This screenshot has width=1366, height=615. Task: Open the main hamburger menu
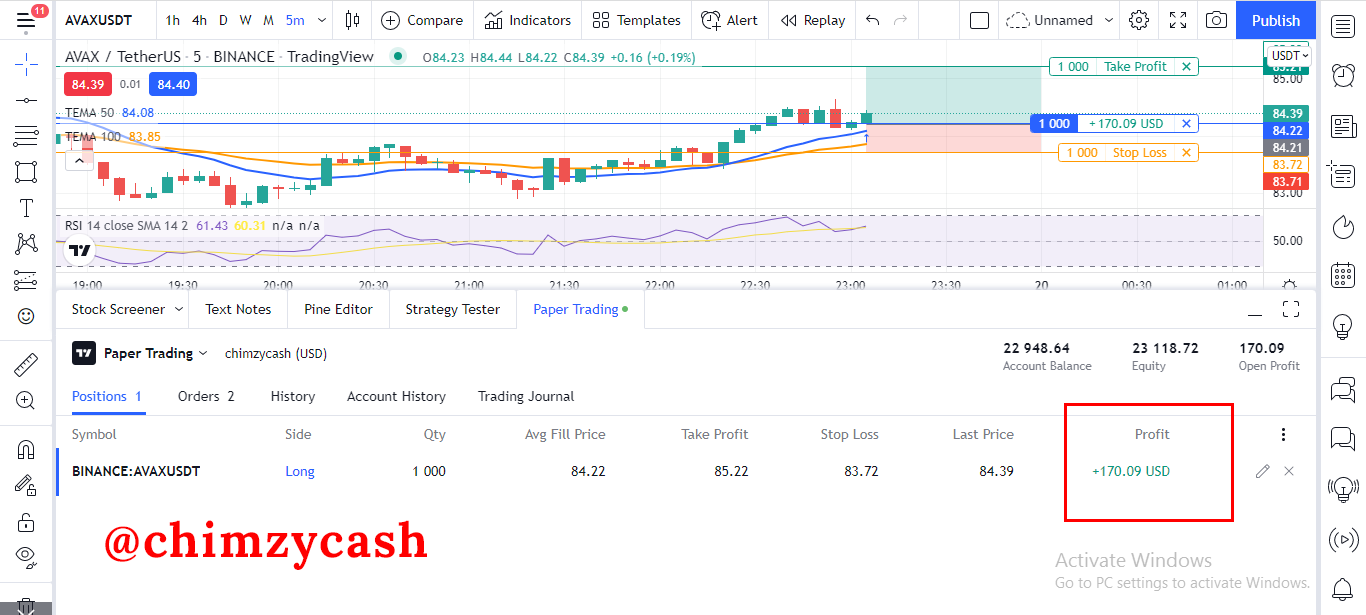click(26, 20)
